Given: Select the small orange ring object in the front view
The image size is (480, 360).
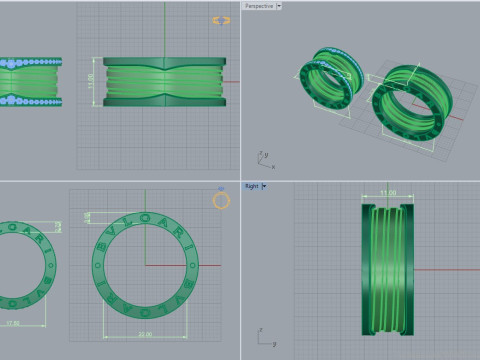Looking at the screenshot, I should click(221, 200).
